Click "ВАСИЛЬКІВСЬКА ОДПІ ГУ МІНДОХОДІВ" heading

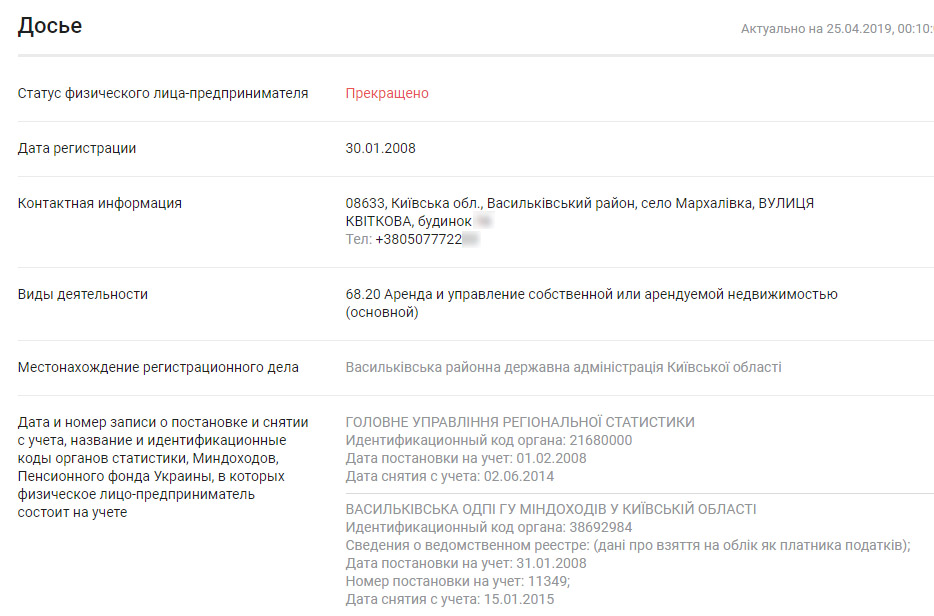pyautogui.click(x=551, y=509)
